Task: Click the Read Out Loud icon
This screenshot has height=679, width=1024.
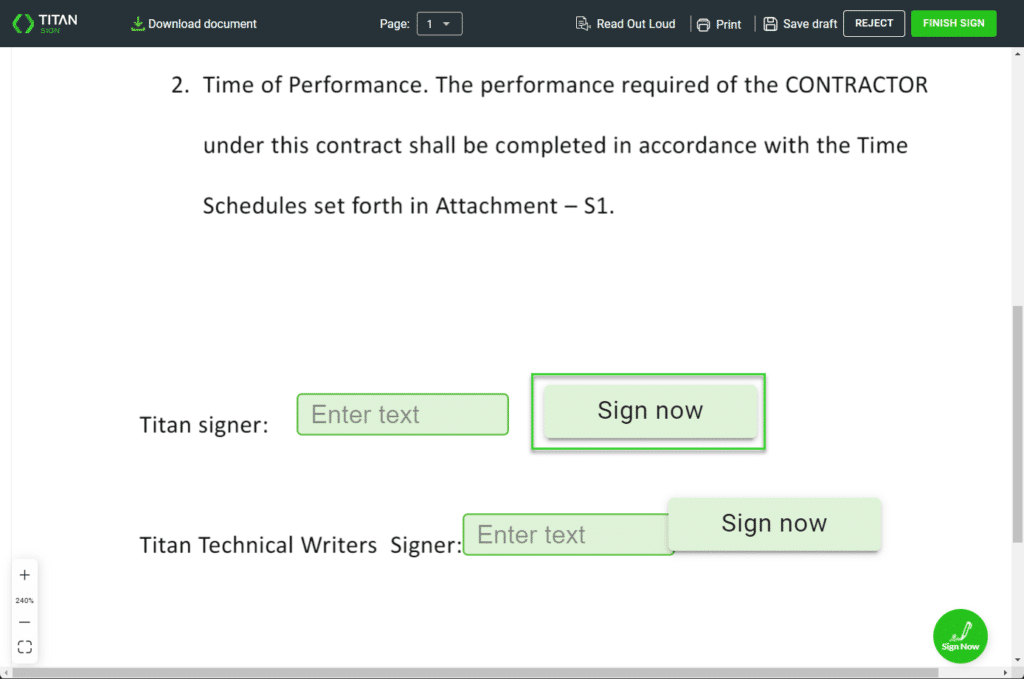Action: point(583,23)
